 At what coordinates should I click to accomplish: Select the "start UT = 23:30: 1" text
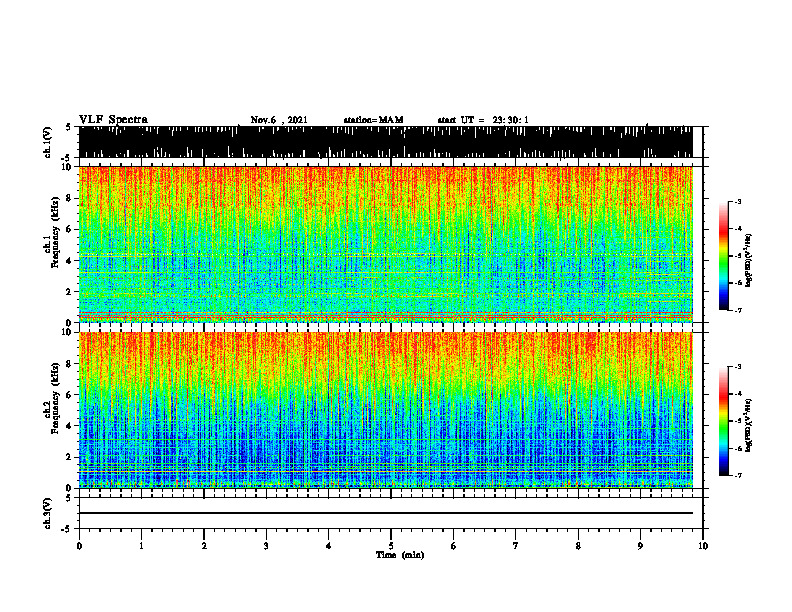click(x=483, y=120)
